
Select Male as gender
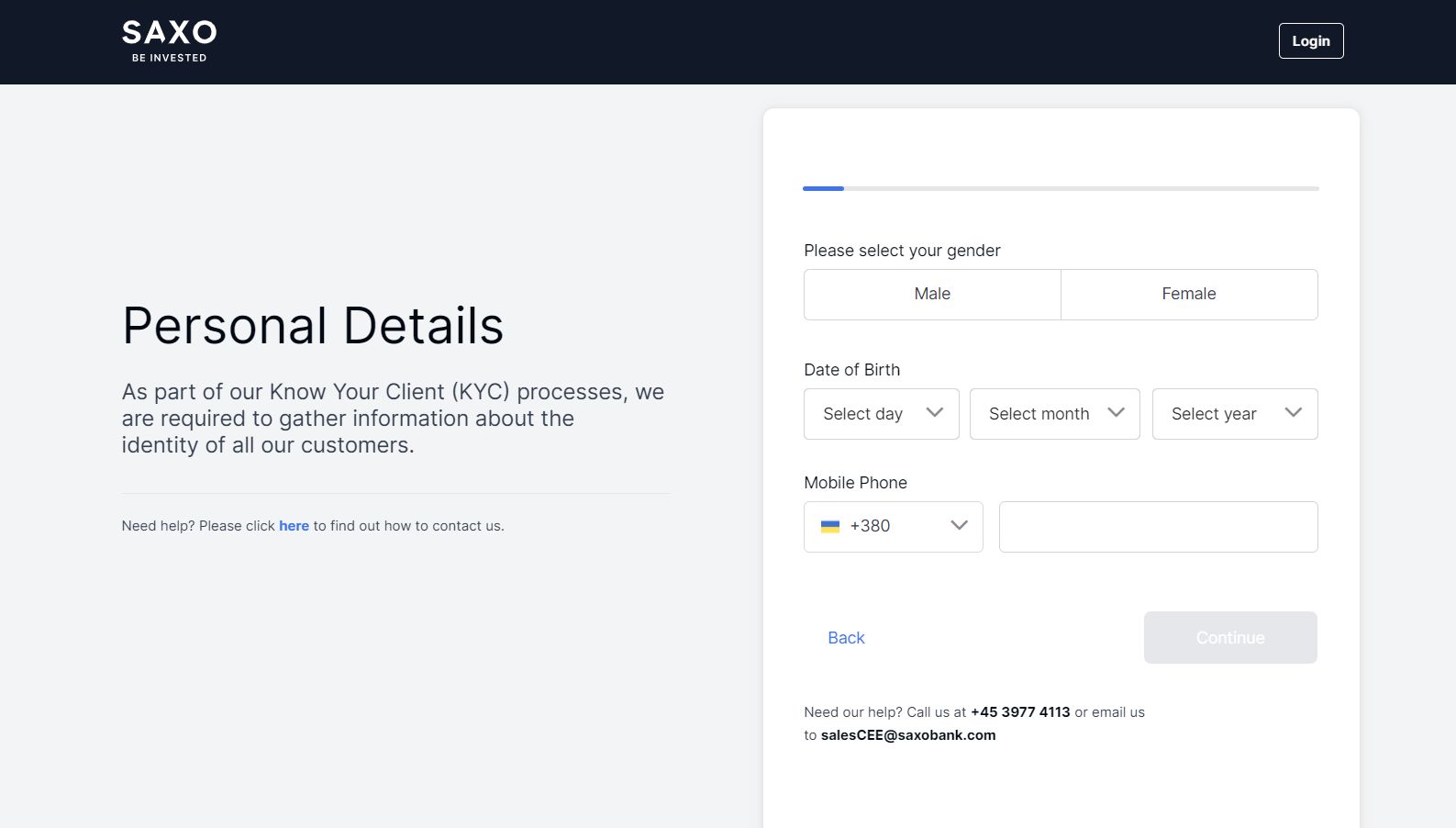click(932, 295)
